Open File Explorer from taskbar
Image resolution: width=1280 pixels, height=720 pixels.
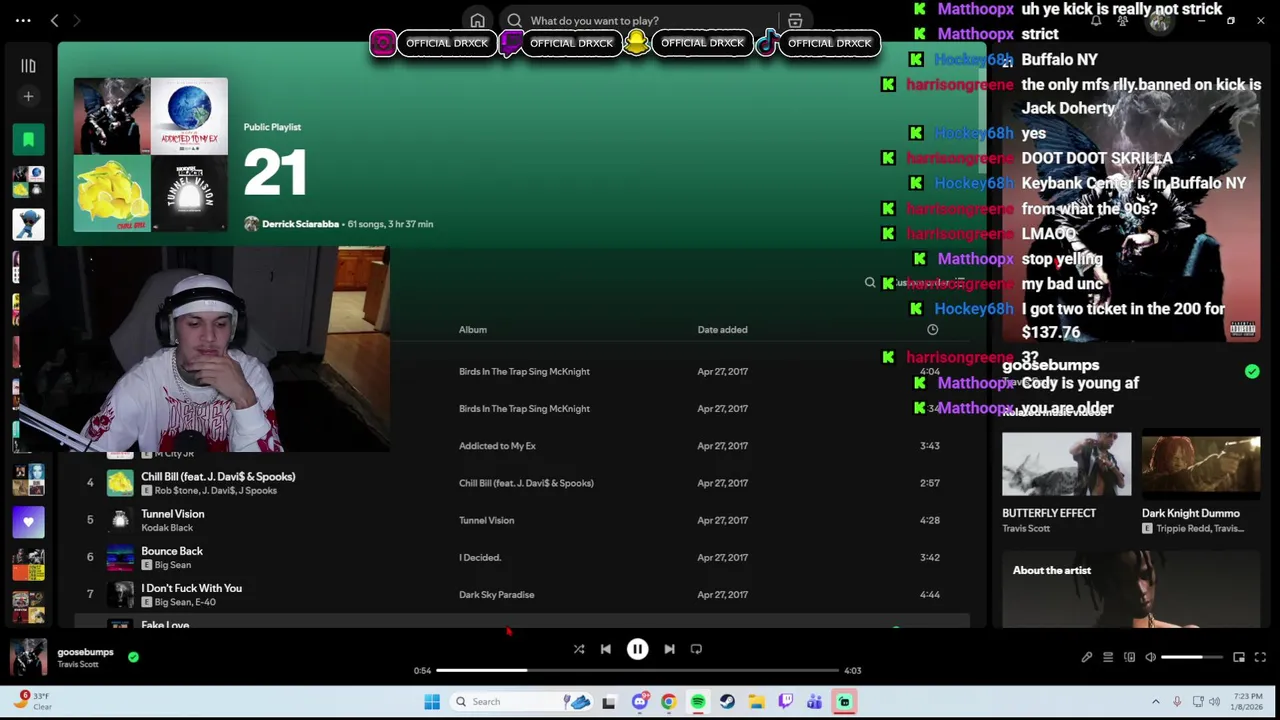coord(757,702)
